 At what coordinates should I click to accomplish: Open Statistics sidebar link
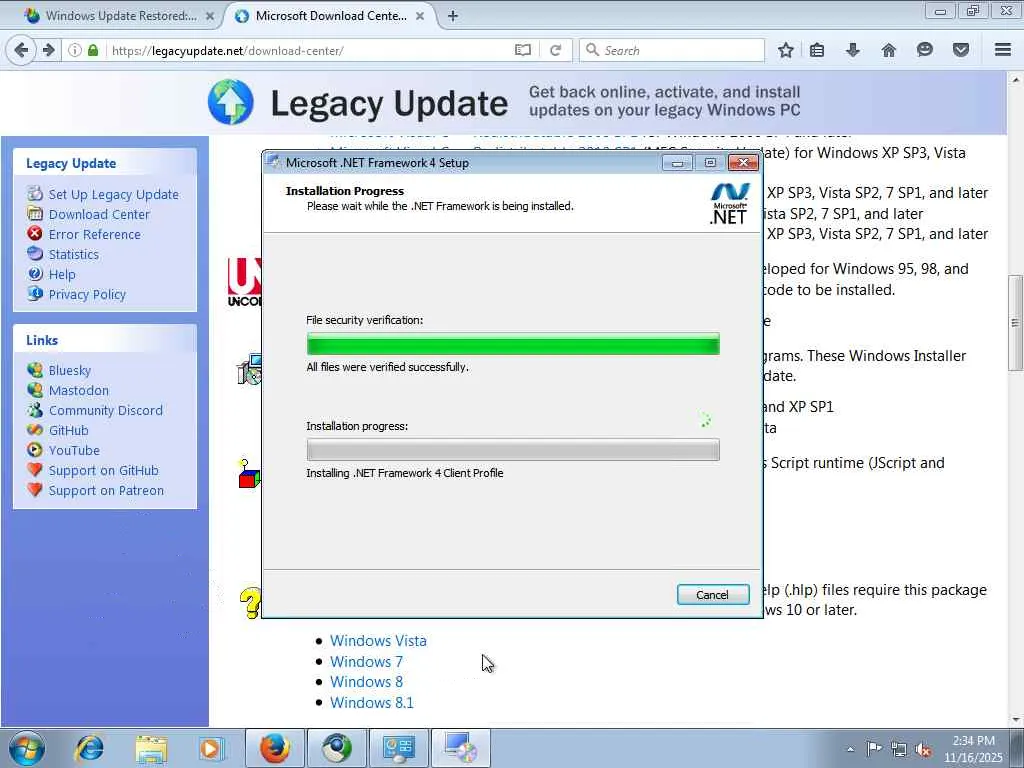(74, 254)
